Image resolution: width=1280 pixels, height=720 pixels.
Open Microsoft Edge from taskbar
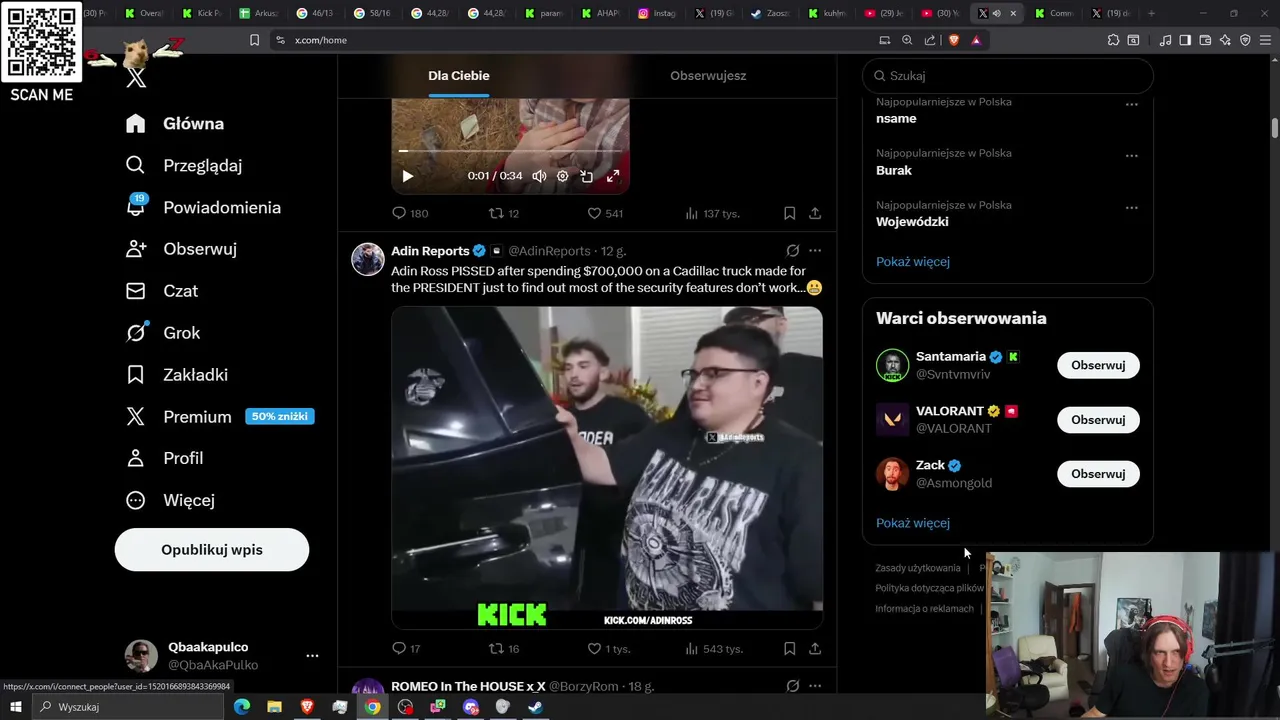pyautogui.click(x=241, y=707)
